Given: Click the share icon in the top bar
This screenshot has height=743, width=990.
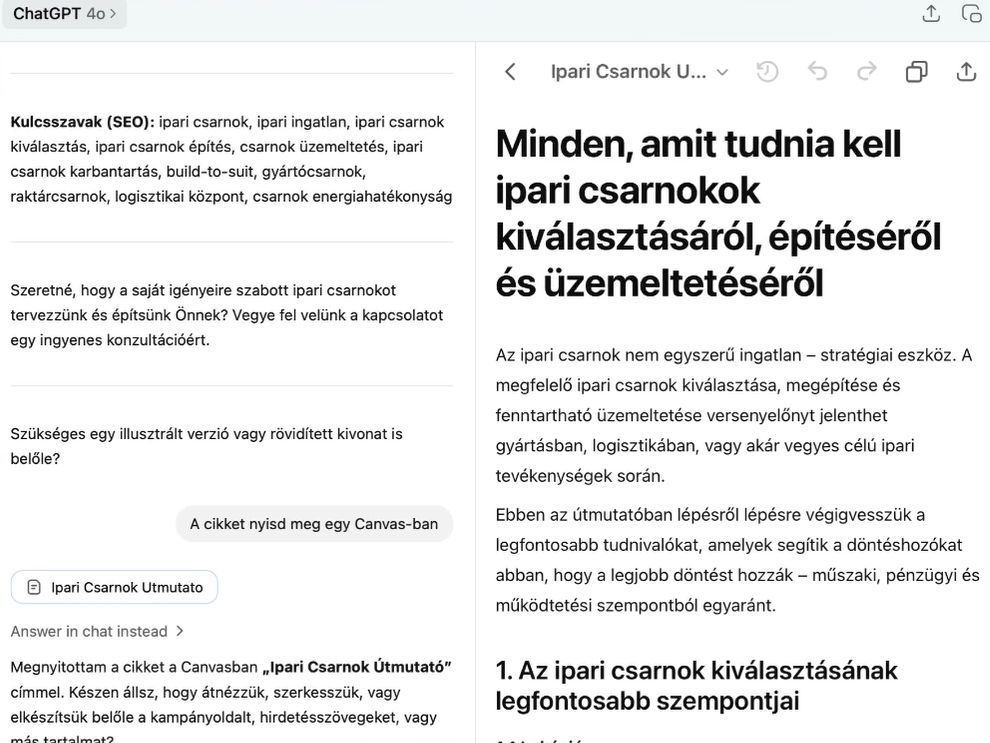Looking at the screenshot, I should 931,14.
